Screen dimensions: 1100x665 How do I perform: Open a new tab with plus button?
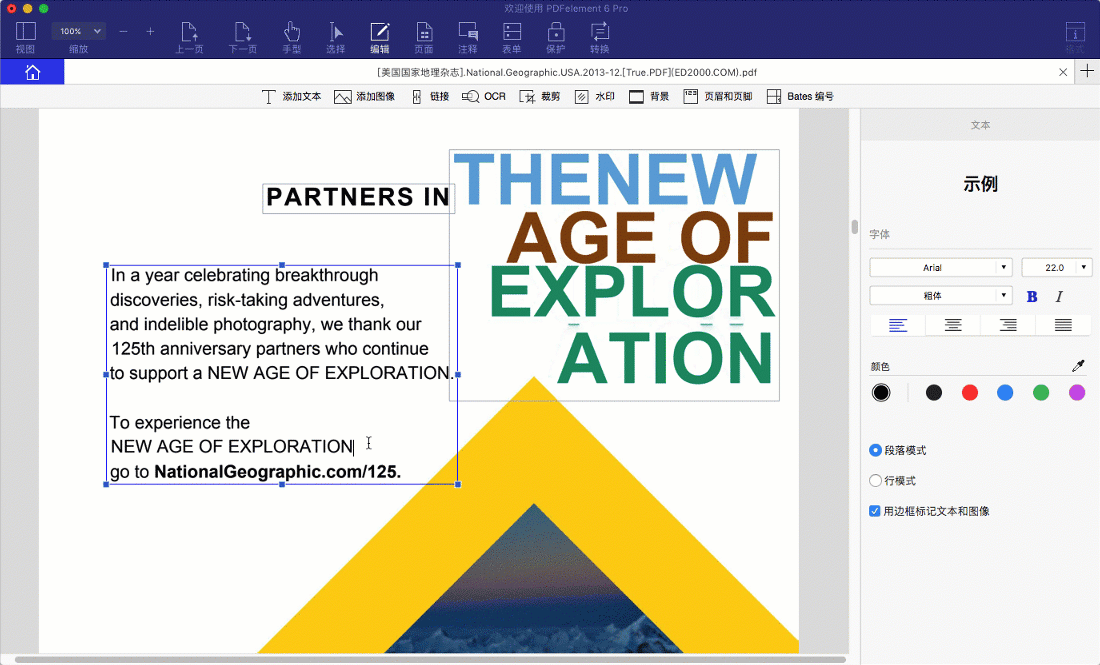[1087, 72]
